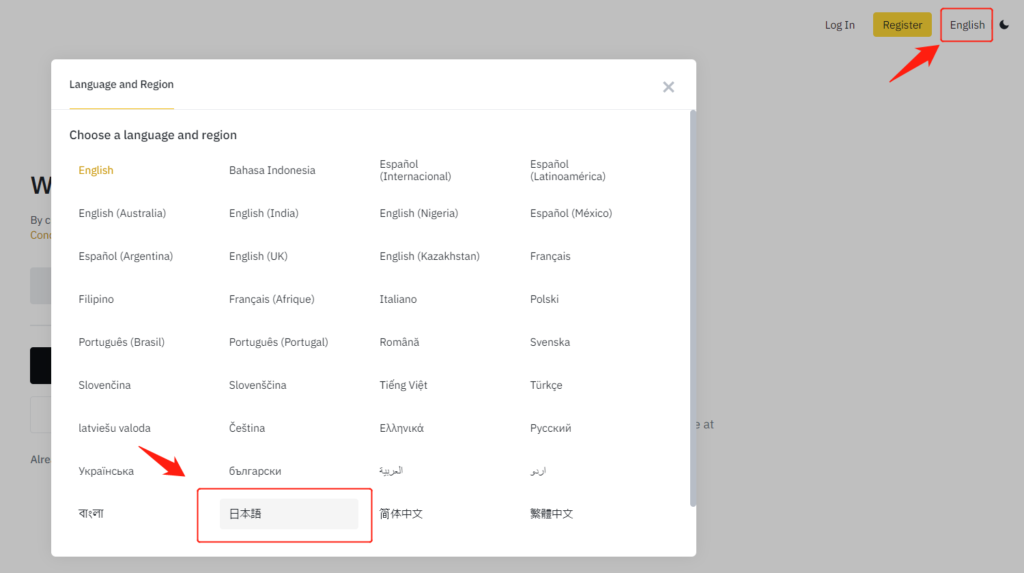
Task: Select 繁體中文 Traditional Chinese
Action: tap(551, 514)
